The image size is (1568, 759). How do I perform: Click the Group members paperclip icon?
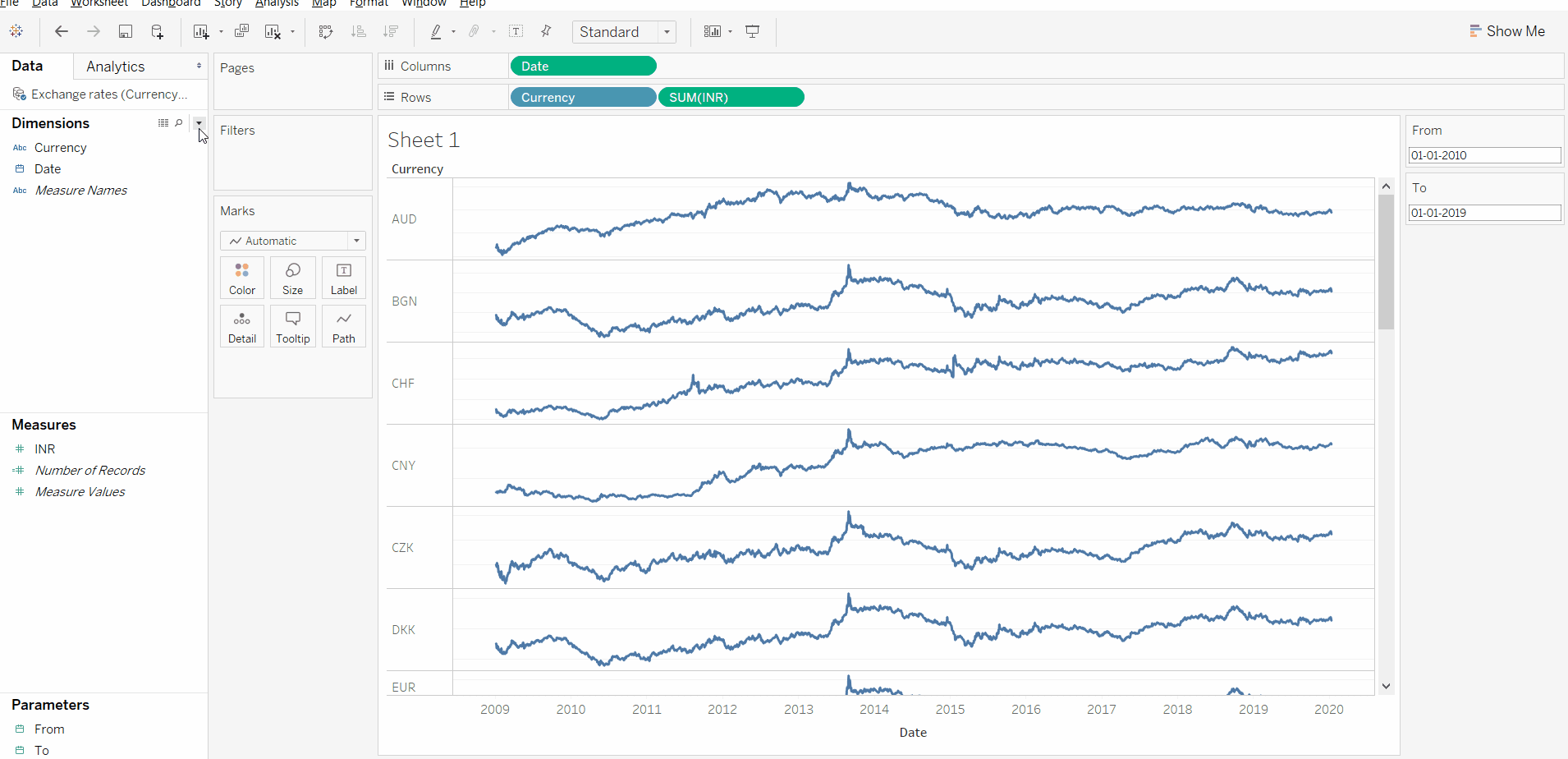pos(475,31)
